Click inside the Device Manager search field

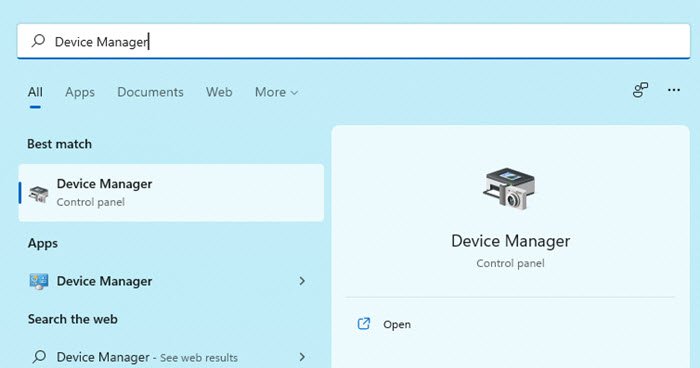(354, 41)
